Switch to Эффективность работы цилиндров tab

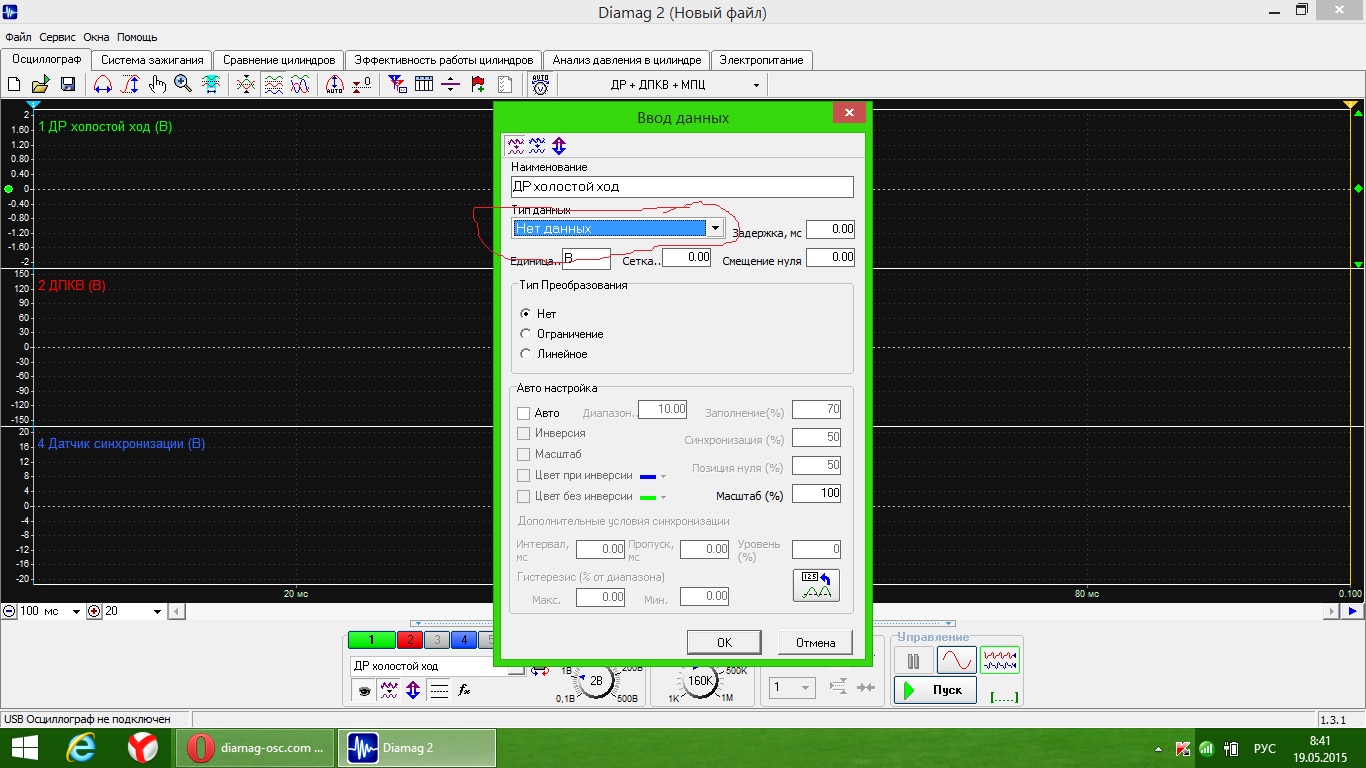coord(444,60)
